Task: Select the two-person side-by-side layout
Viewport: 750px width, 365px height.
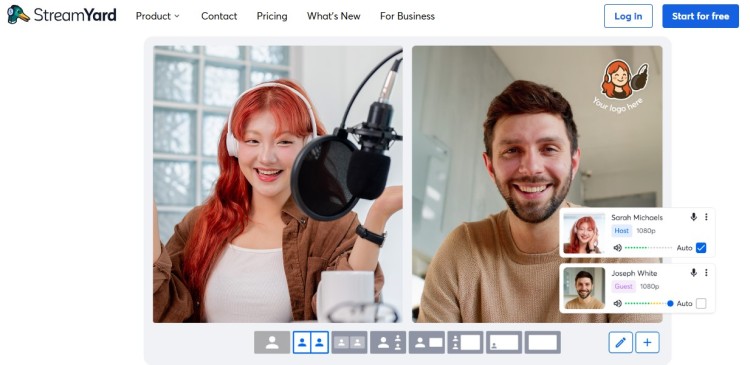Action: (311, 343)
